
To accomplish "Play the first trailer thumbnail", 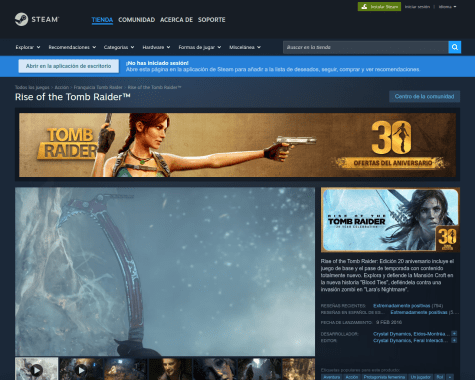I will pos(37,369).
